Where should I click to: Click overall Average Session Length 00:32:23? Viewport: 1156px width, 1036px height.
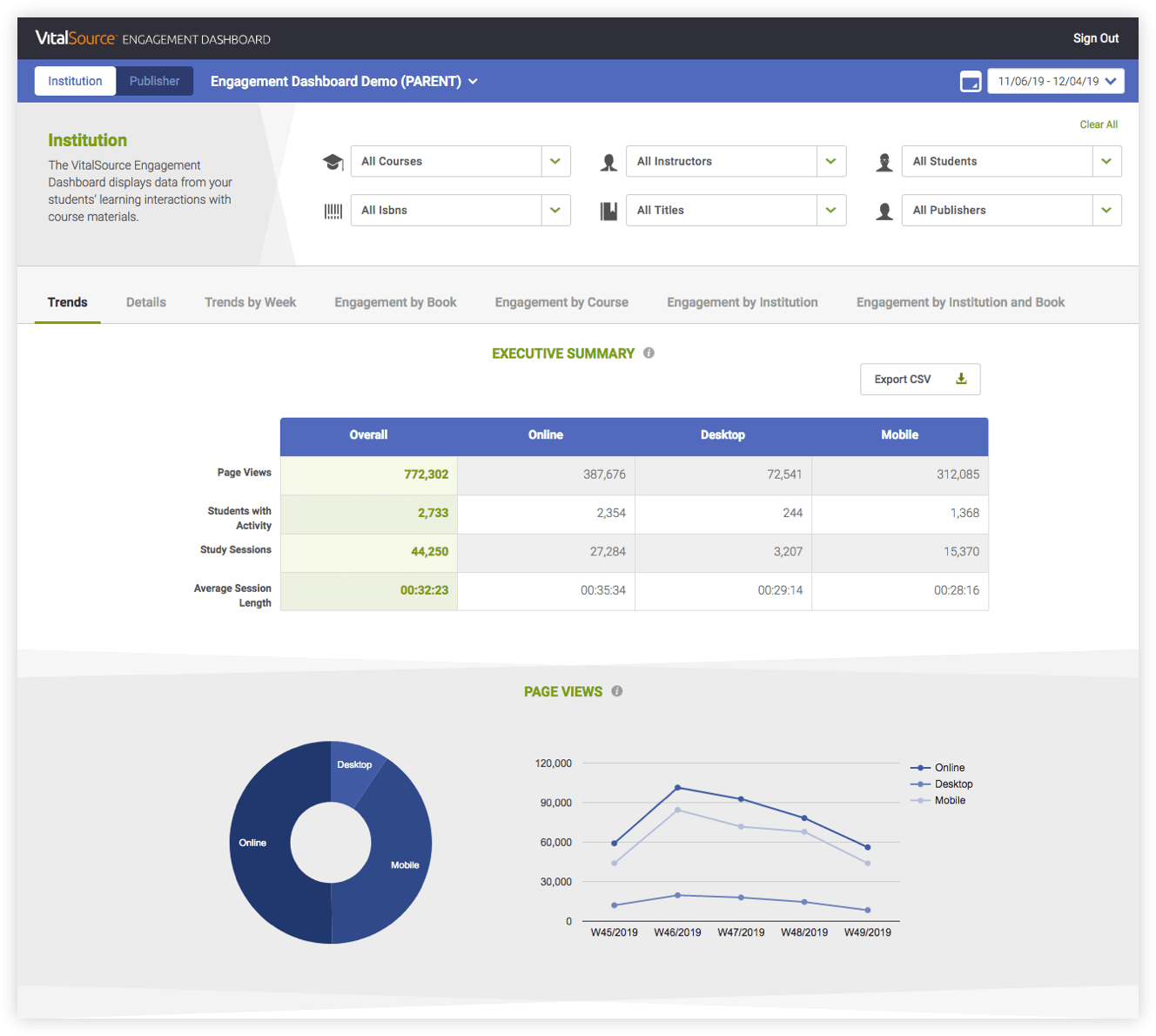tap(425, 590)
